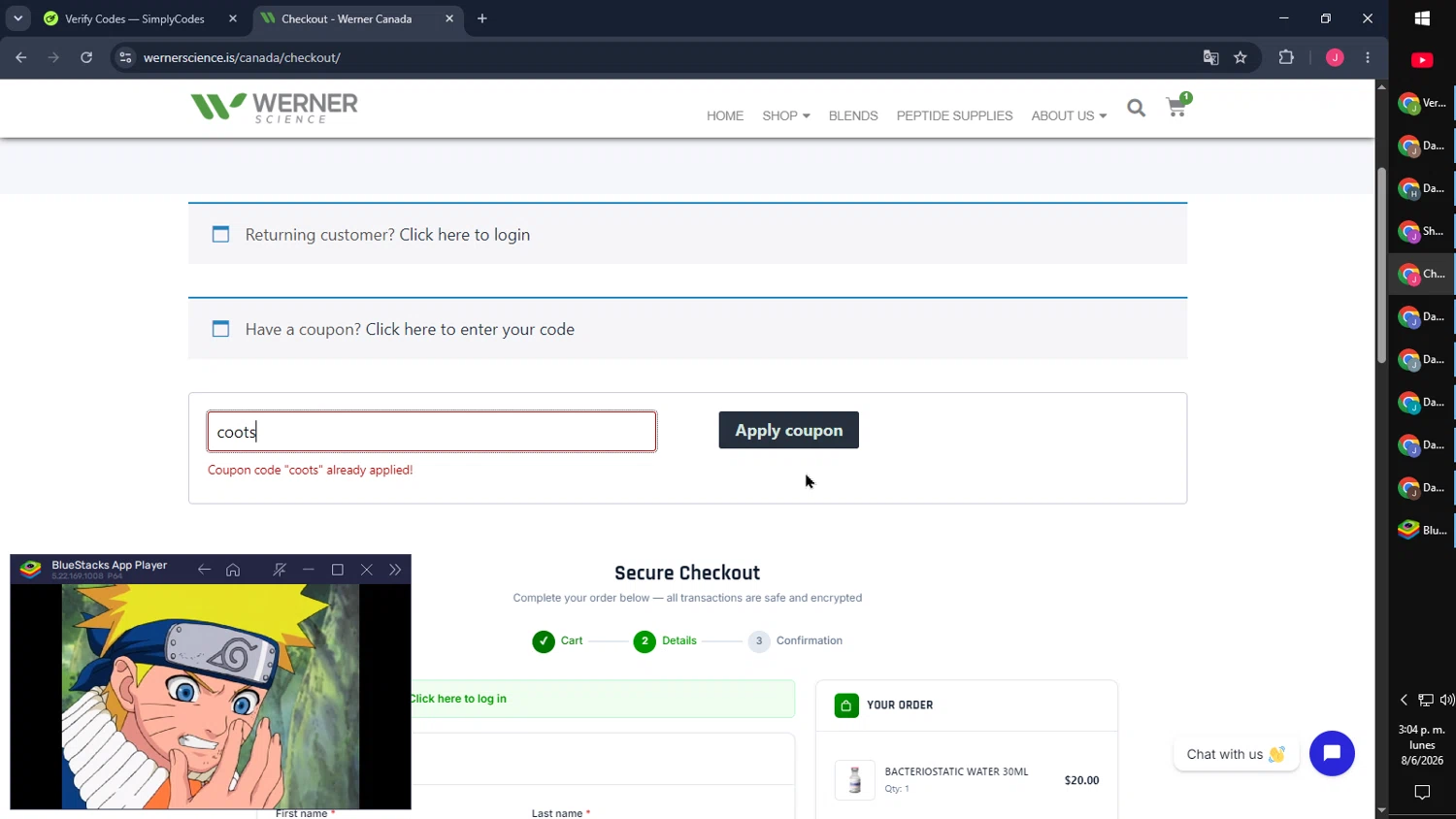View site information icon in address bar
Screen dimensions: 1456x819
125,57
